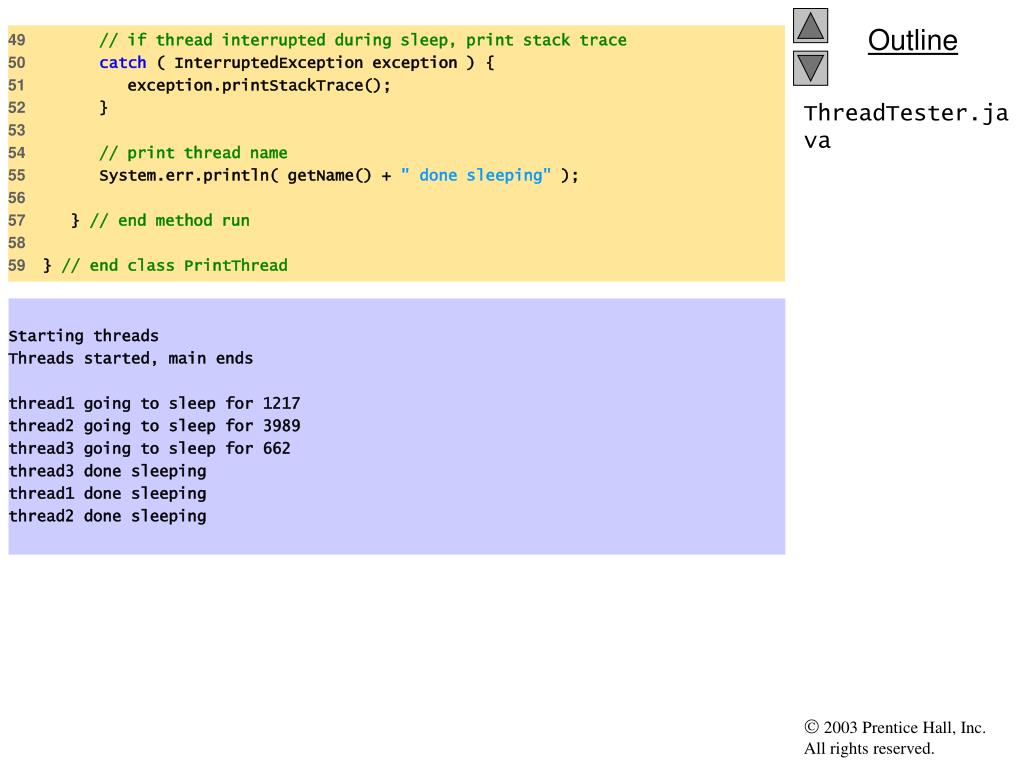Select the catch keyword on line 50
This screenshot has height=768, width=1024.
point(122,63)
